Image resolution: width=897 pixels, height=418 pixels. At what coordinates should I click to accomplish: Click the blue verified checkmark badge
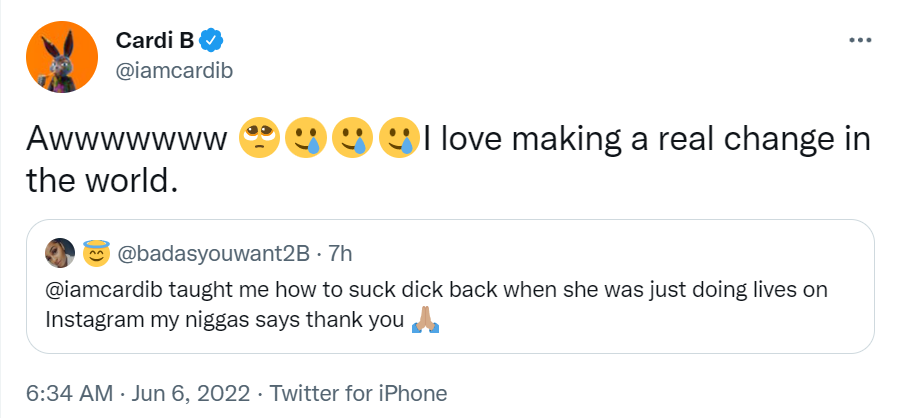pyautogui.click(x=211, y=41)
